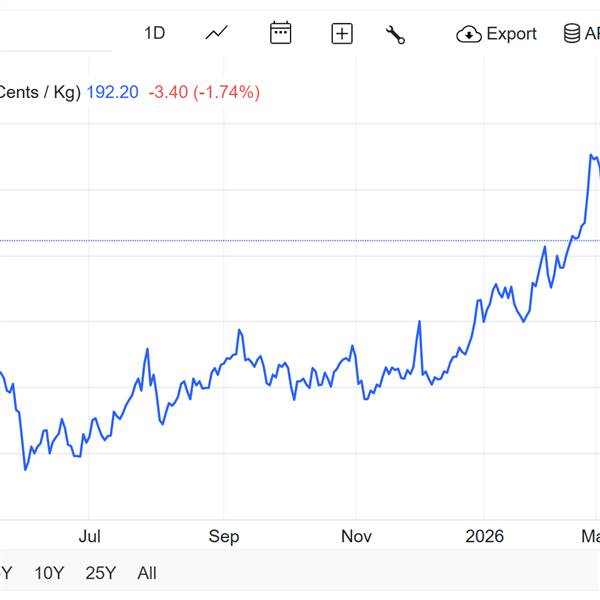
Task: Click the blue 192.20 price value
Action: 113,92
